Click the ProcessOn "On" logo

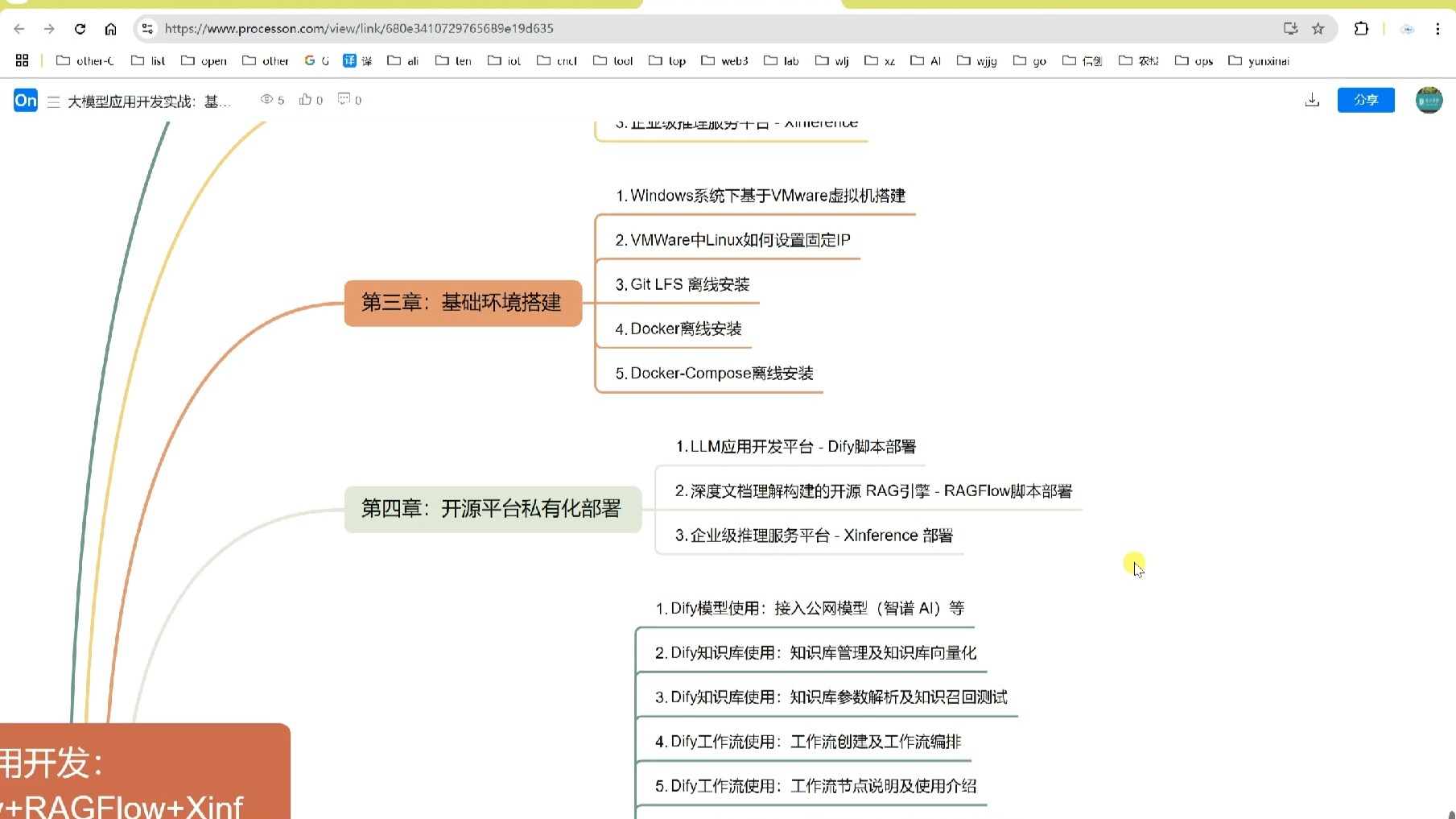pos(25,100)
